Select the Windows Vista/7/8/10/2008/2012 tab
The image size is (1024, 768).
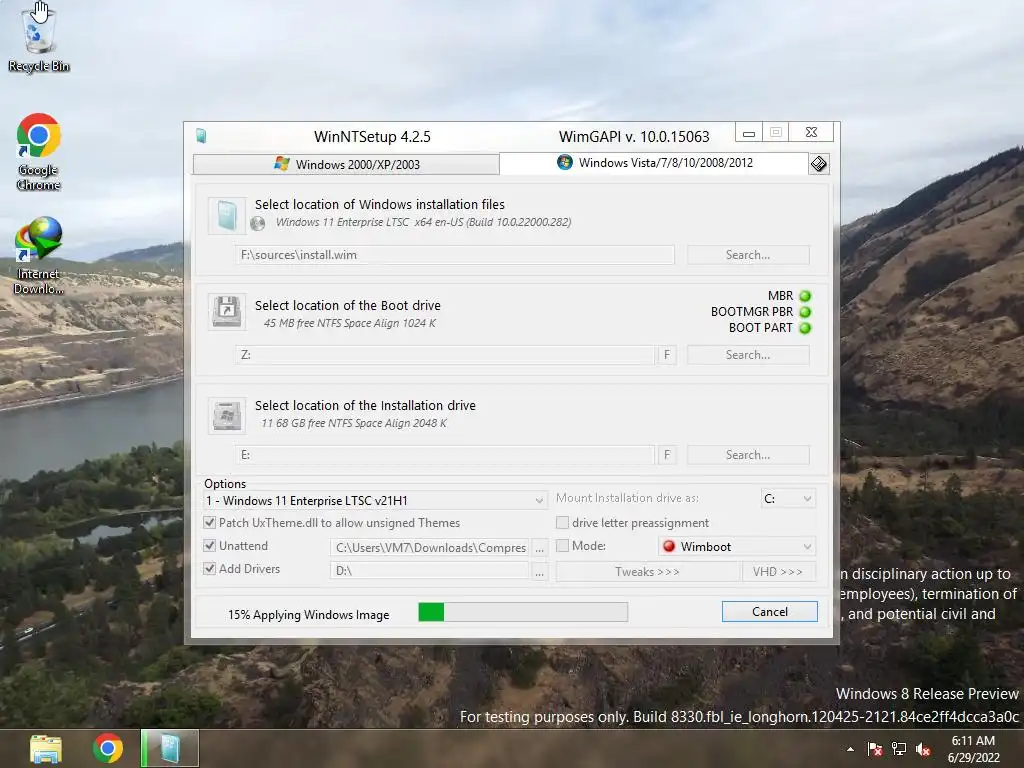pyautogui.click(x=654, y=163)
